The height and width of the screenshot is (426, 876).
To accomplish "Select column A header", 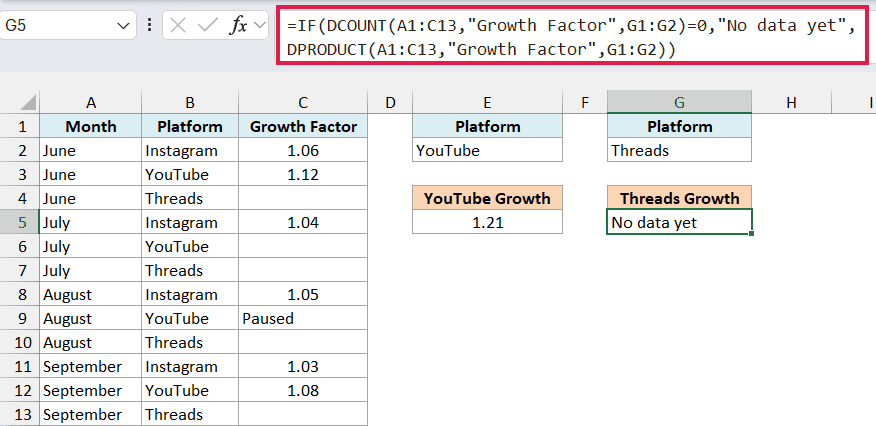I will tap(91, 102).
